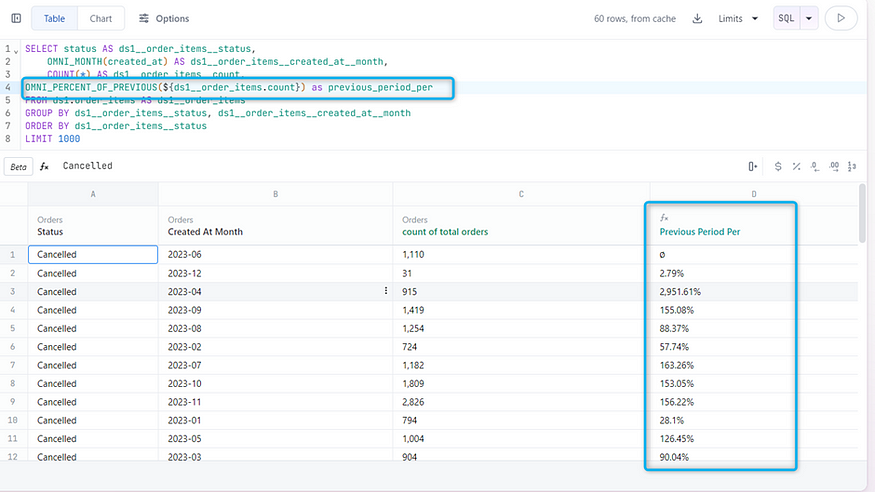
Task: Select the 163.26% cell
Action: 754,365
